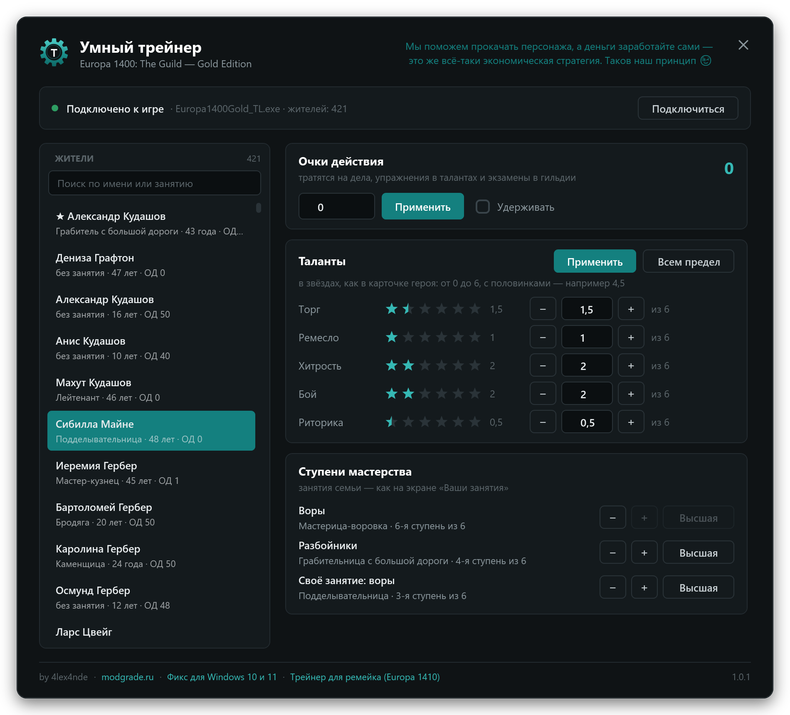Enable the Удерживать checkbox
Image resolution: width=790 pixels, height=715 pixels.
pyautogui.click(x=482, y=207)
